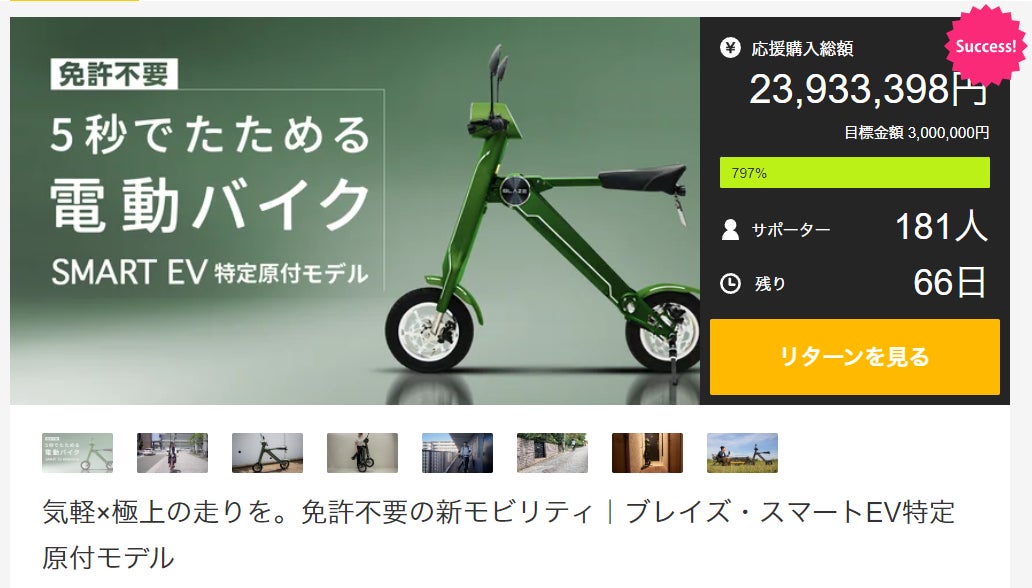Screen dimensions: 1032x588
Task: Click the 797% green progress bar
Action: click(854, 173)
